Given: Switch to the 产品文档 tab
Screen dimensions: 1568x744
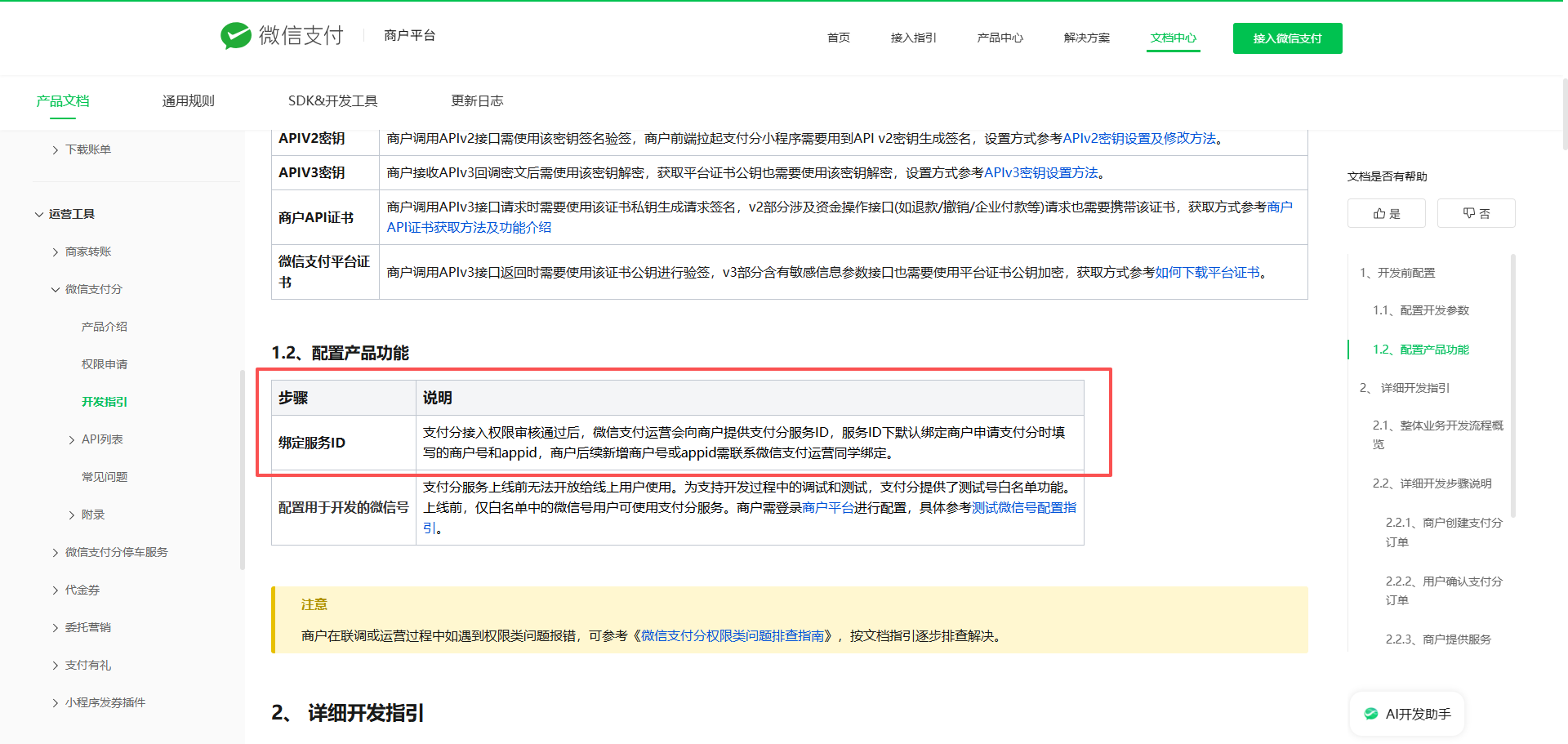Looking at the screenshot, I should pyautogui.click(x=63, y=100).
